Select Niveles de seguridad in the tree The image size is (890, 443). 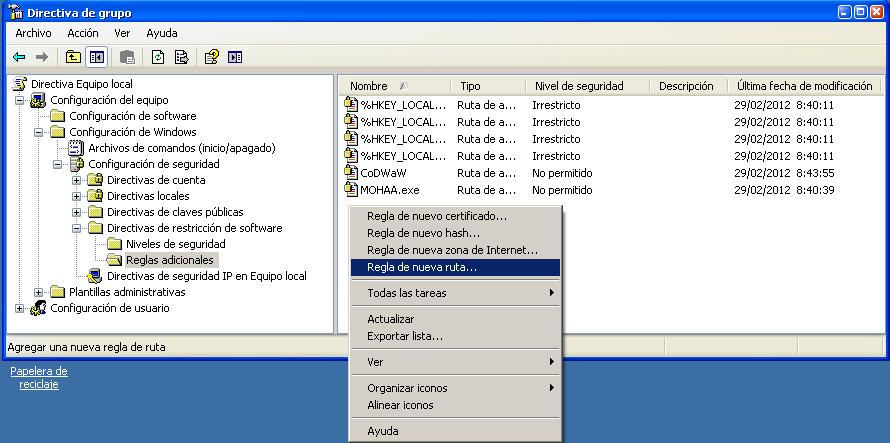175,244
